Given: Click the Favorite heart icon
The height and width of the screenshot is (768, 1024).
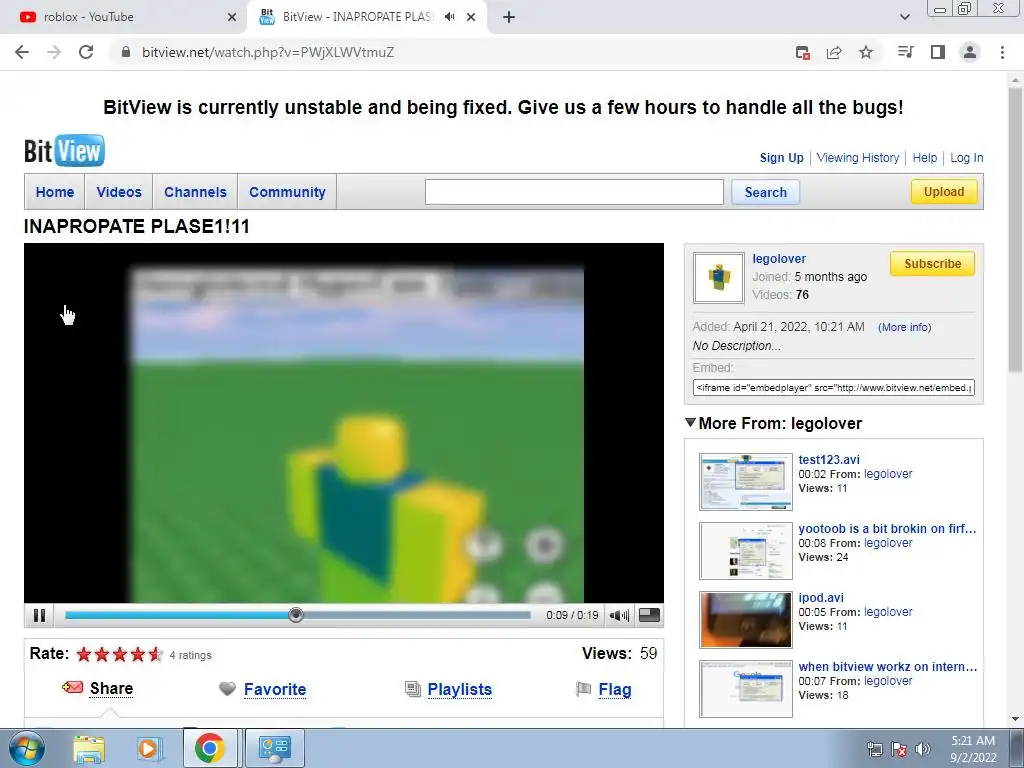Looking at the screenshot, I should point(227,689).
